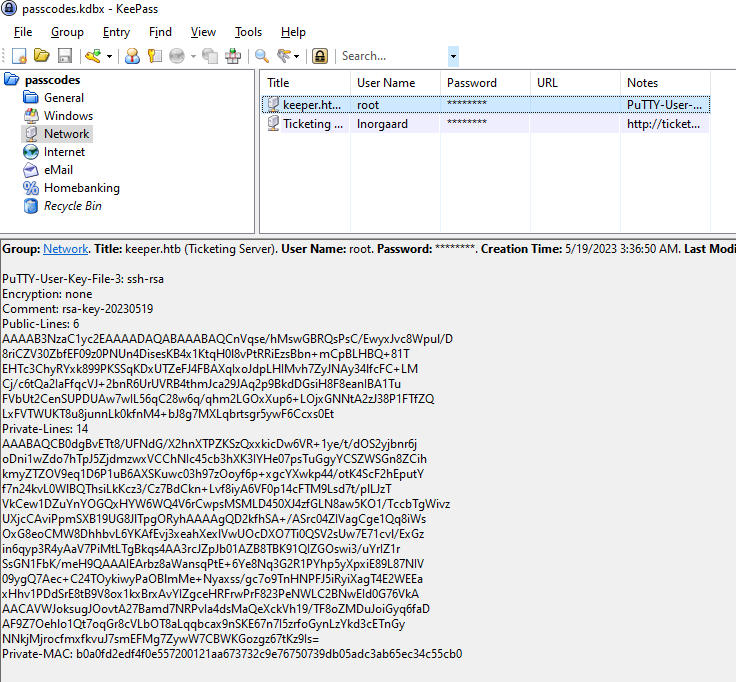This screenshot has width=736, height=682.
Task: Open the Add Entry dropdown arrow
Action: tap(108, 56)
